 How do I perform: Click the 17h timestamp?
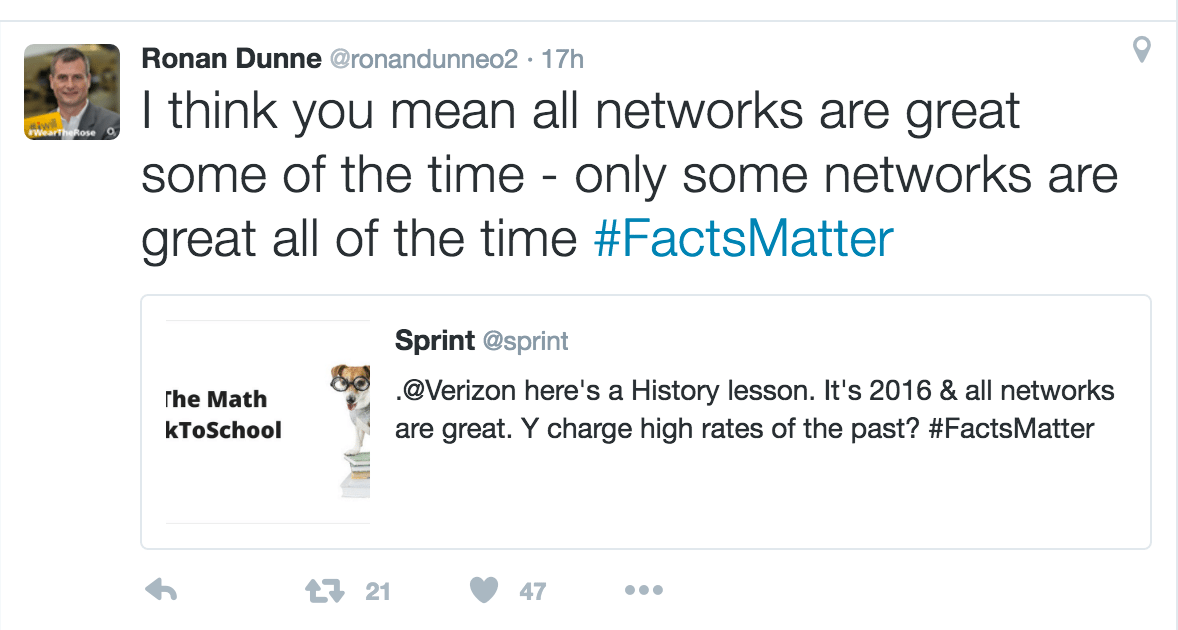[562, 59]
